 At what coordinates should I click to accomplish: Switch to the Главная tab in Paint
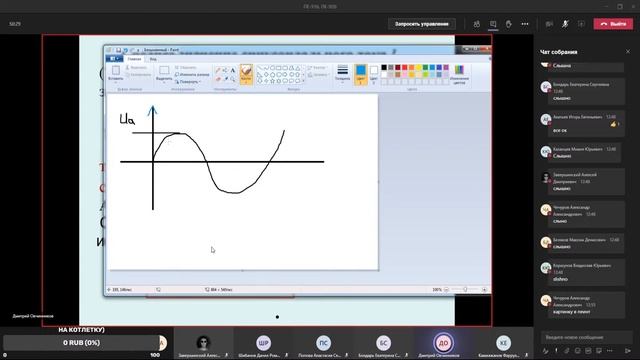click(134, 59)
